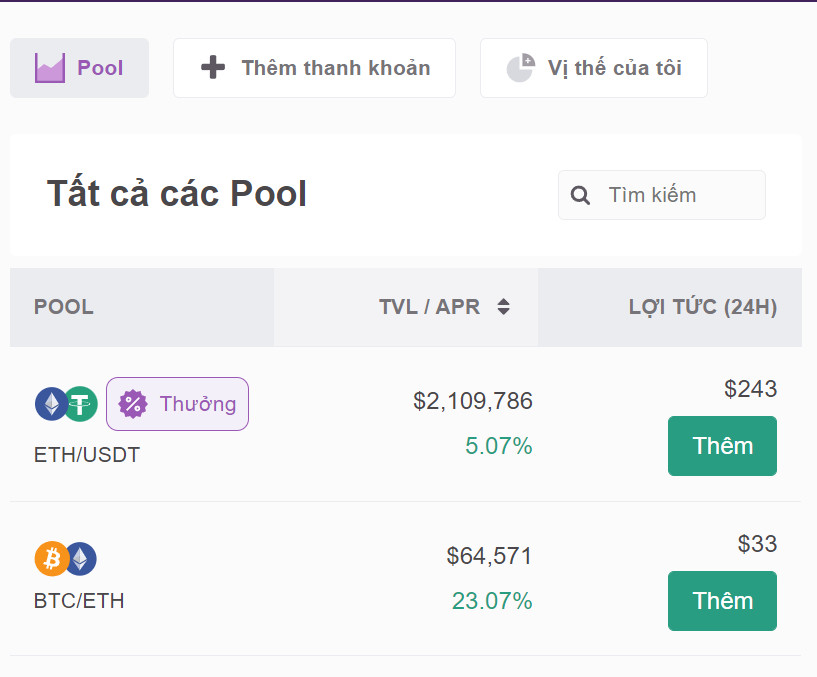Click the TVL / APR column header
Screen dimensions: 817x677
(x=429, y=306)
